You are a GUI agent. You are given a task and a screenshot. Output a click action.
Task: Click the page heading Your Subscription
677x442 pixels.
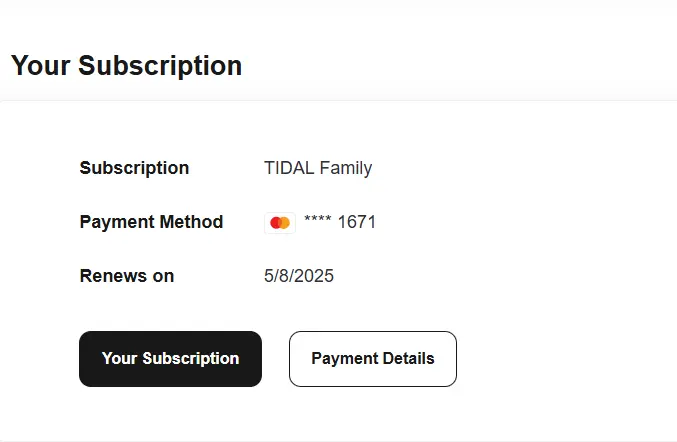click(x=127, y=66)
